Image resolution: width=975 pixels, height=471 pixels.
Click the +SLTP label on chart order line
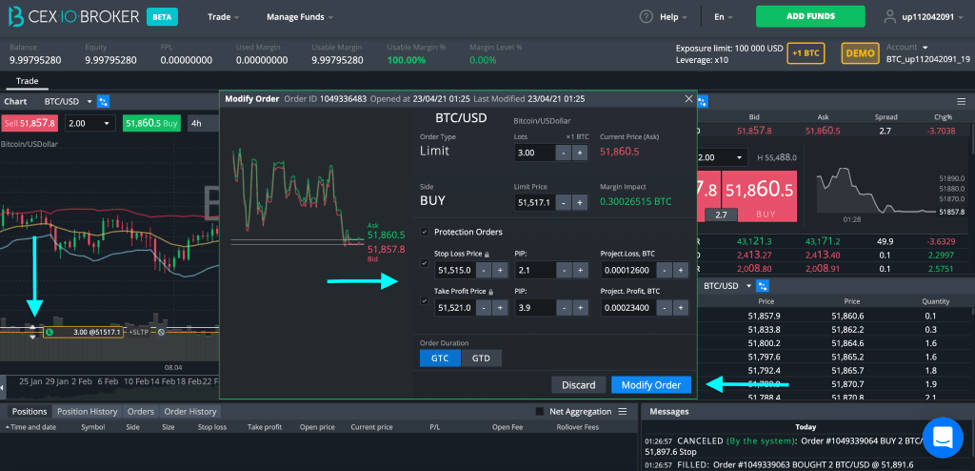tap(139, 332)
